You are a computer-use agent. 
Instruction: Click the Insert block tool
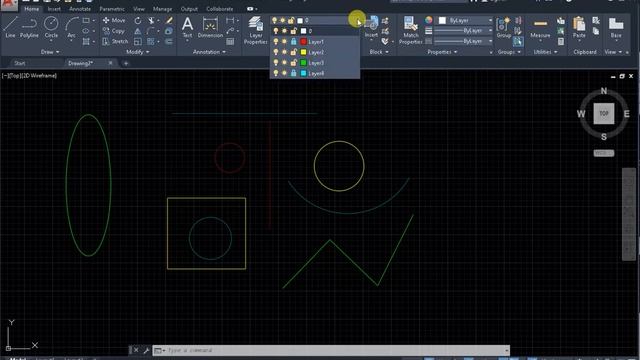click(371, 27)
